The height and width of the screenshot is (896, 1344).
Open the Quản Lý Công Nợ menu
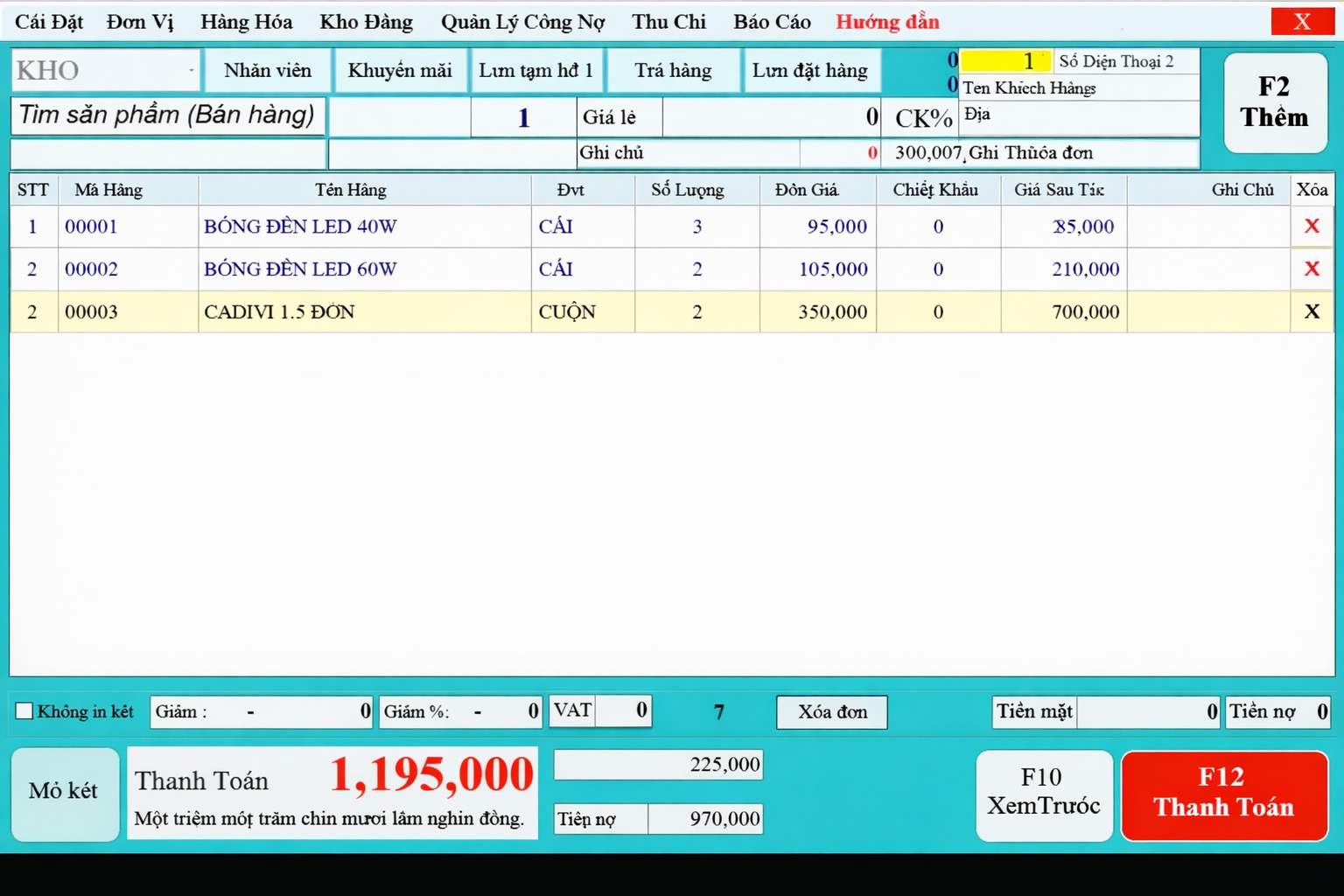tap(522, 22)
